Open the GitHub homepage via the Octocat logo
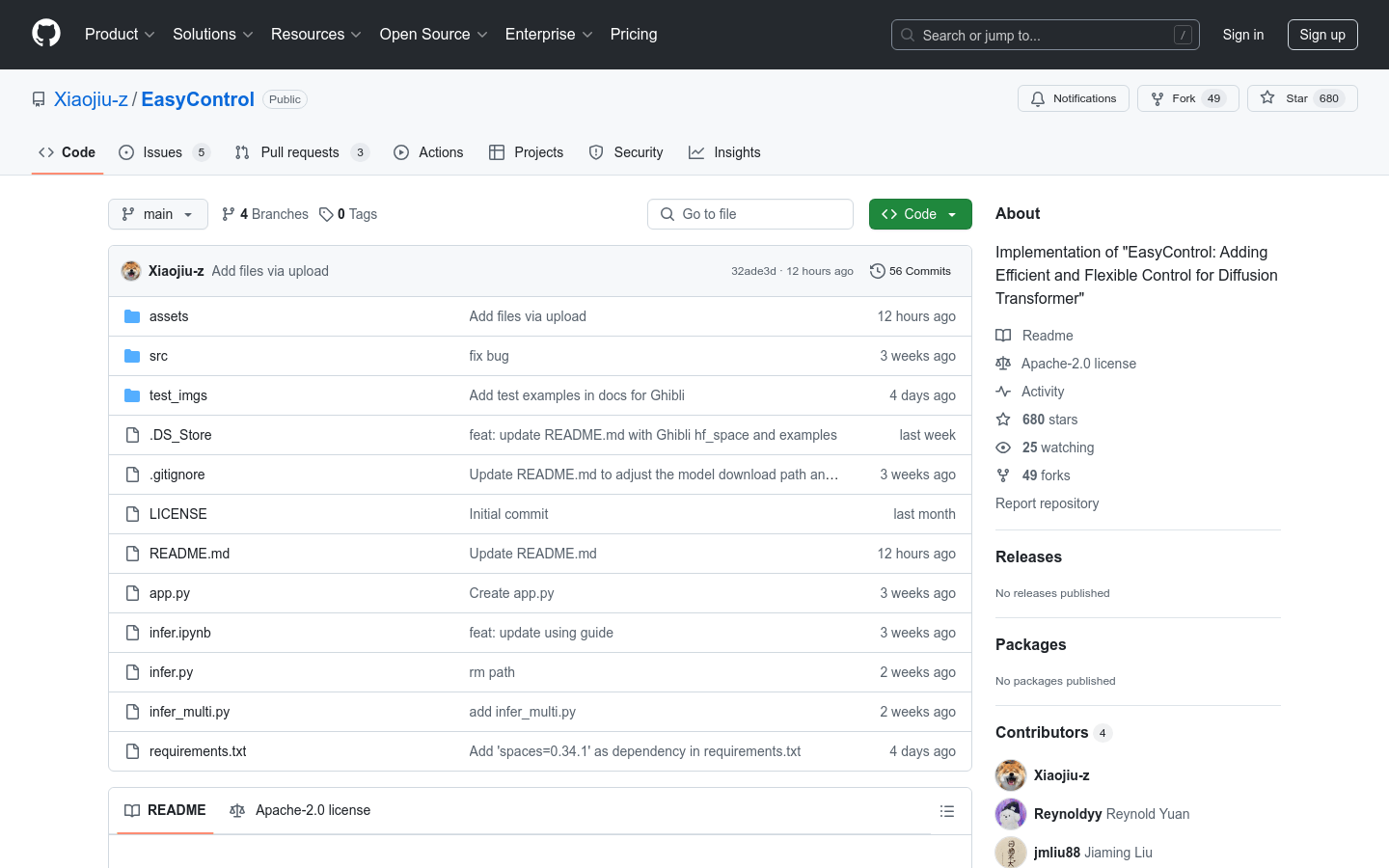Image resolution: width=1389 pixels, height=868 pixels. coord(46,34)
